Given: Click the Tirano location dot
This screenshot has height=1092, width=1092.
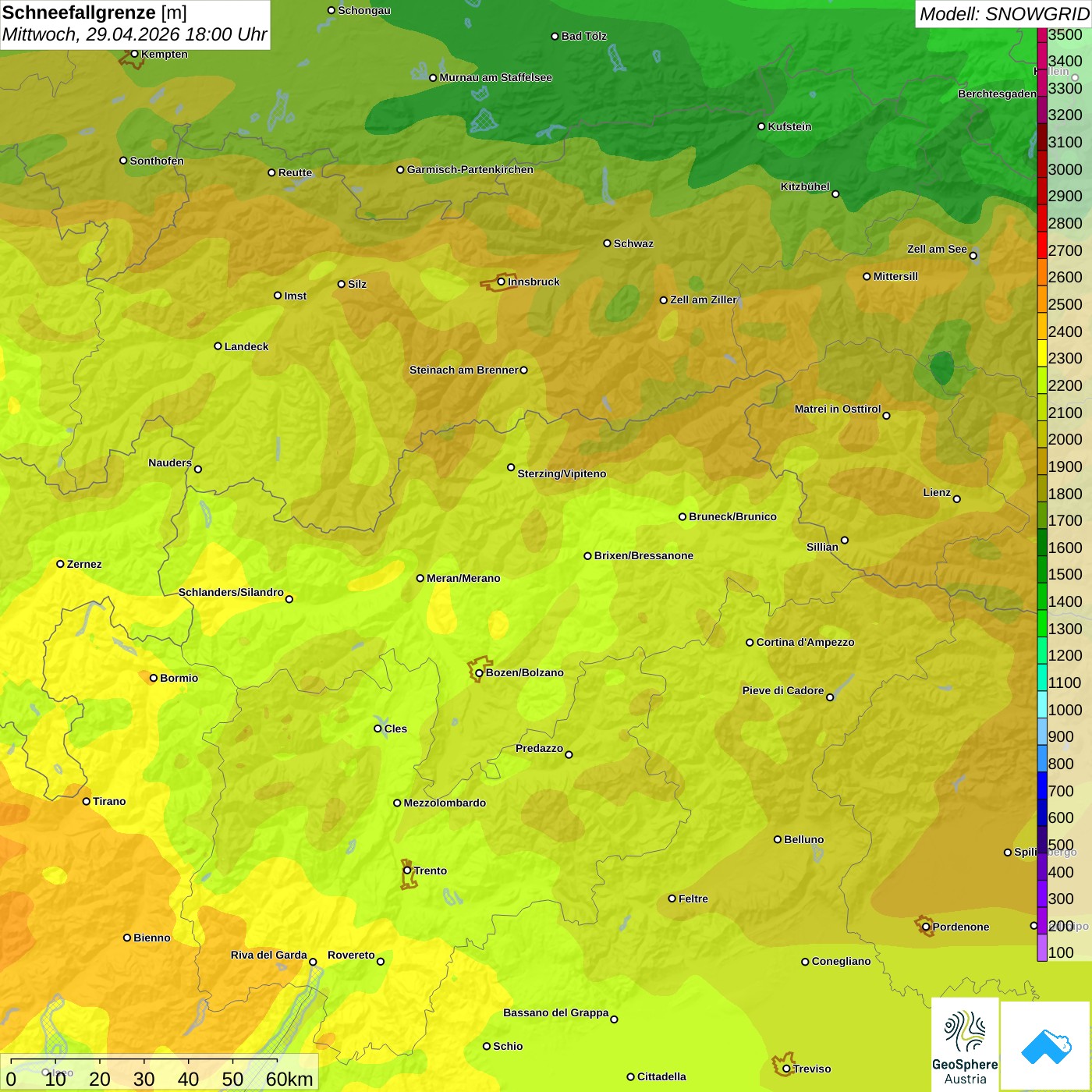Looking at the screenshot, I should pos(87,801).
